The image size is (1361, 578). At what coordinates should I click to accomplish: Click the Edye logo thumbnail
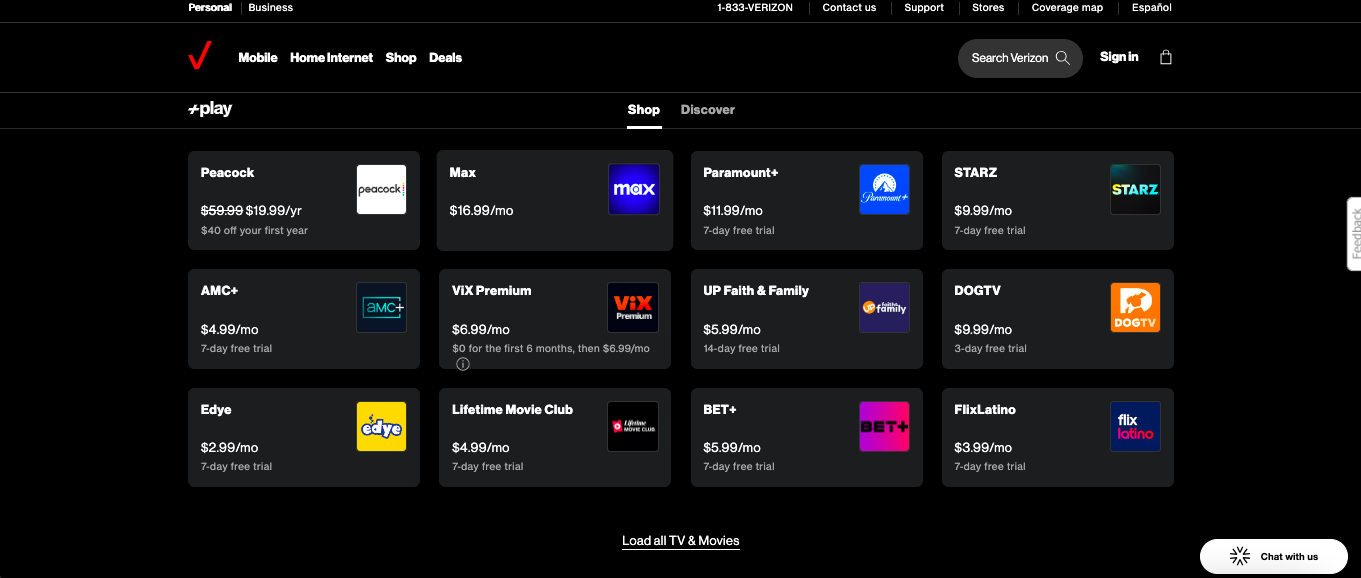click(x=382, y=426)
